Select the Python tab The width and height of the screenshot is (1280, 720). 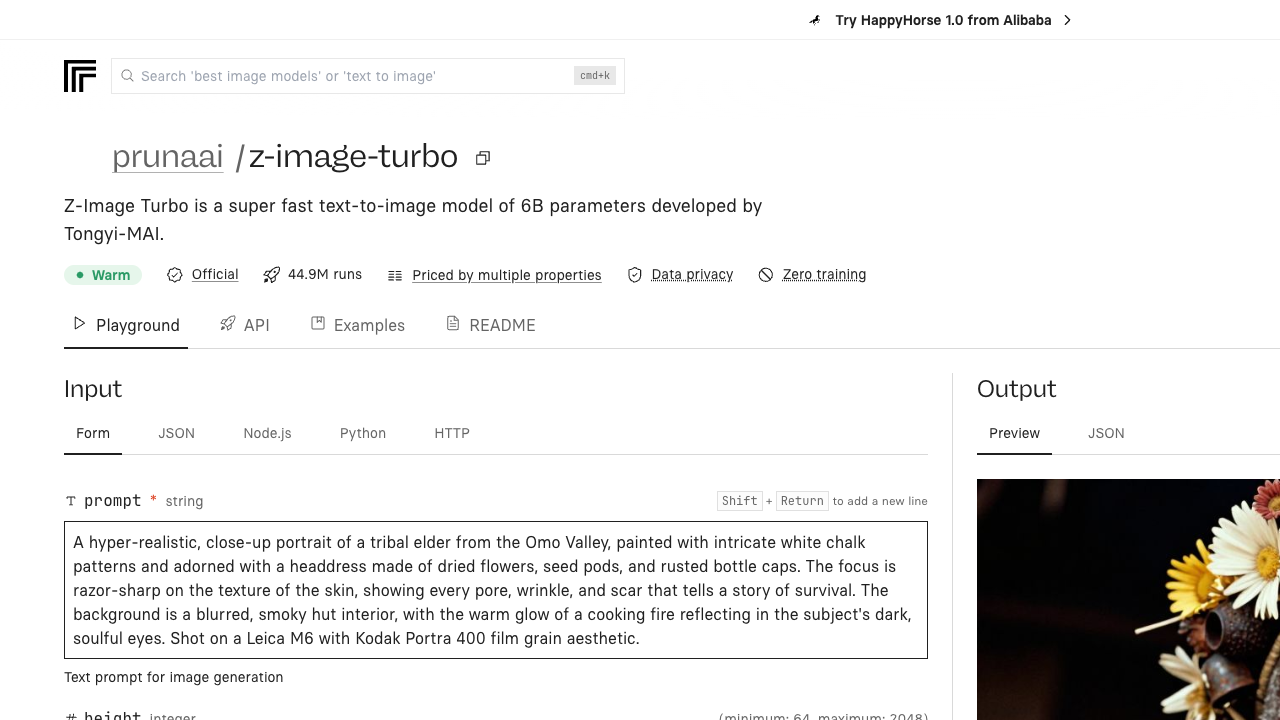(363, 433)
